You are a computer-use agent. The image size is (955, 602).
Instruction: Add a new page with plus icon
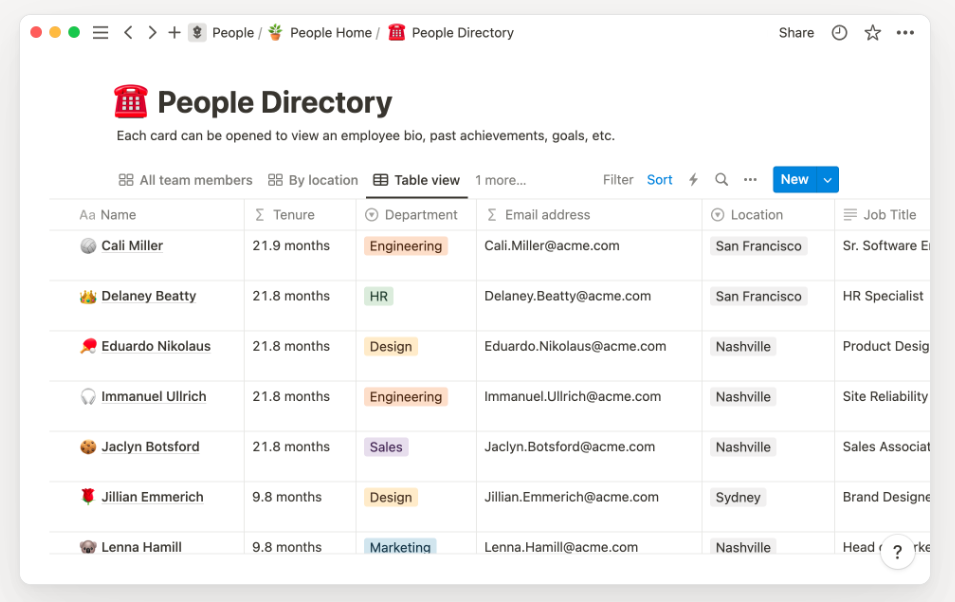tap(174, 33)
